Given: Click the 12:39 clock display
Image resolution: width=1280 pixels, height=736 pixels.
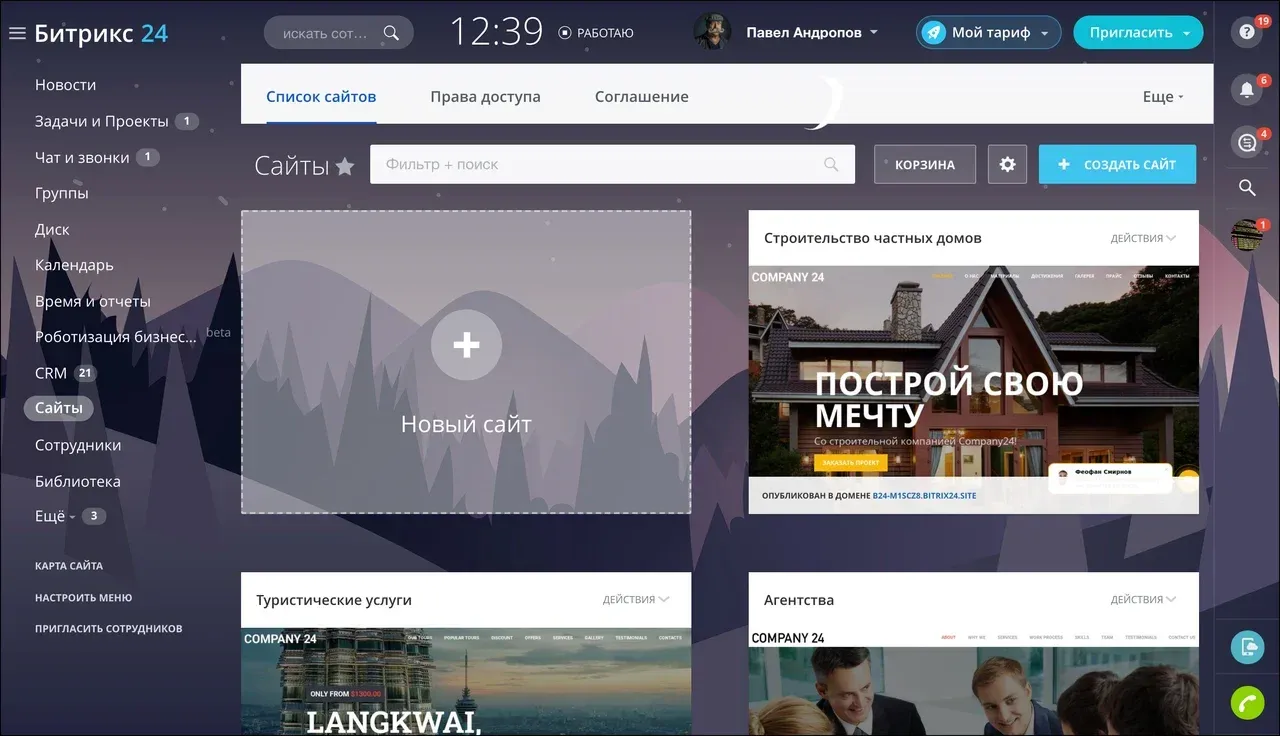Looking at the screenshot, I should (496, 32).
